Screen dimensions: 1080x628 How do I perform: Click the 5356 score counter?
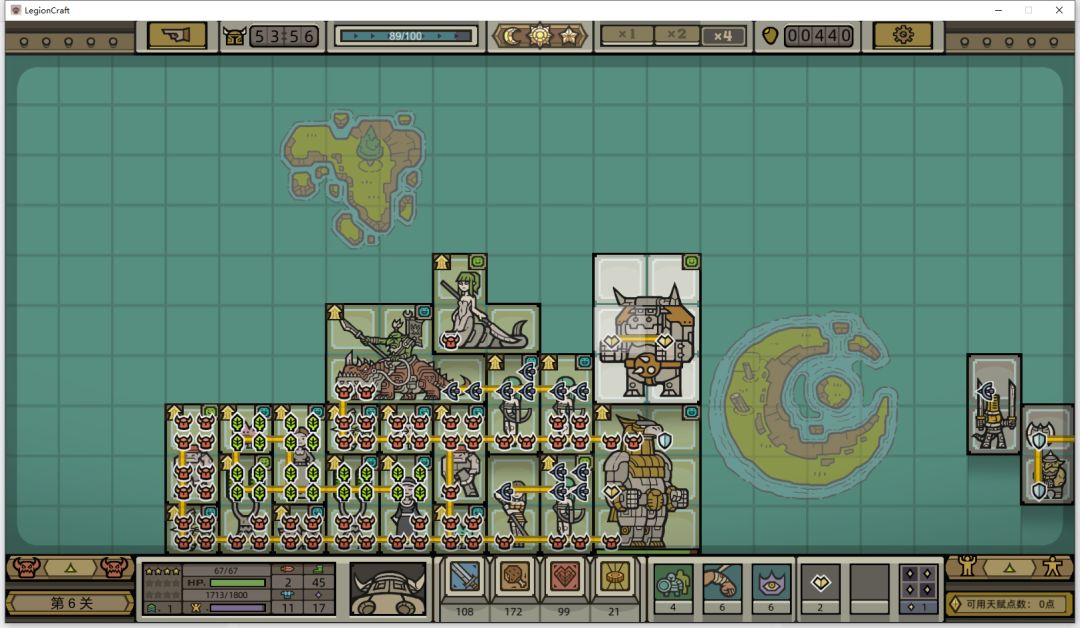(283, 36)
